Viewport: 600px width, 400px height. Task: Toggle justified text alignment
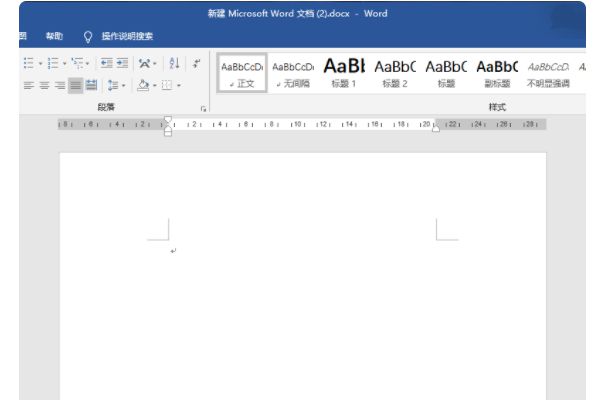click(76, 85)
